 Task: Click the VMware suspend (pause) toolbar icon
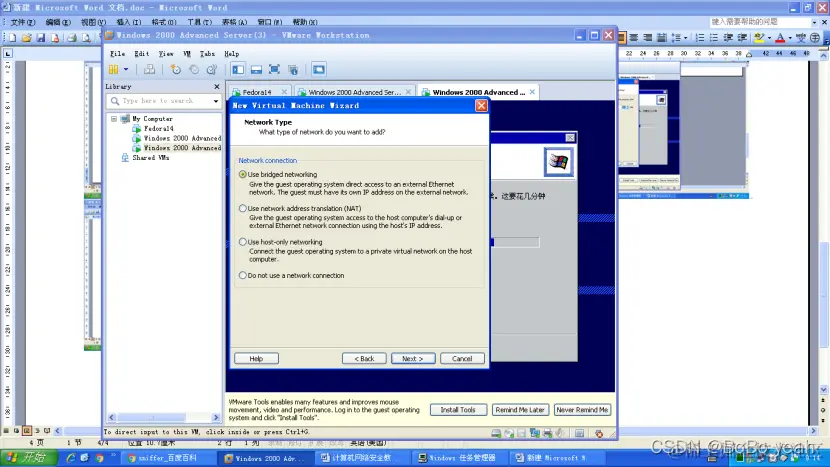click(113, 69)
